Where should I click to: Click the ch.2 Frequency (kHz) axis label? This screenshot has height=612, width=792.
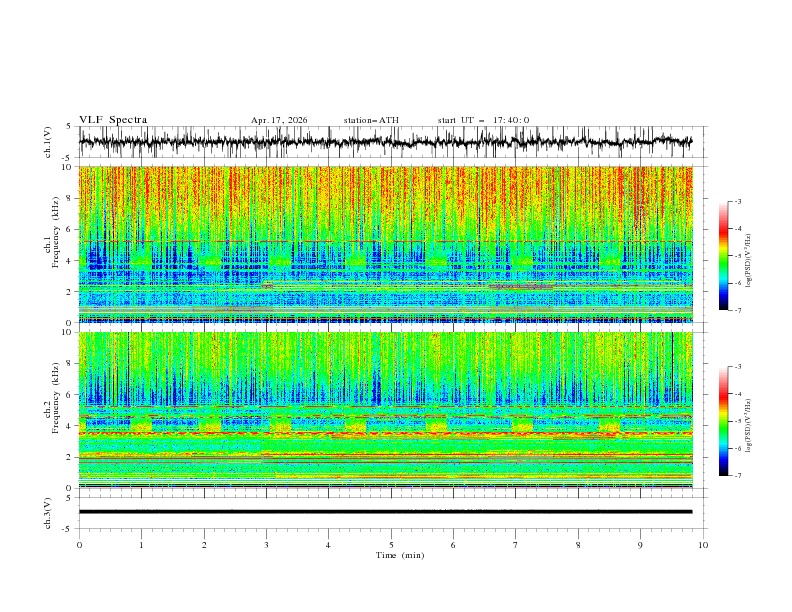pyautogui.click(x=51, y=411)
